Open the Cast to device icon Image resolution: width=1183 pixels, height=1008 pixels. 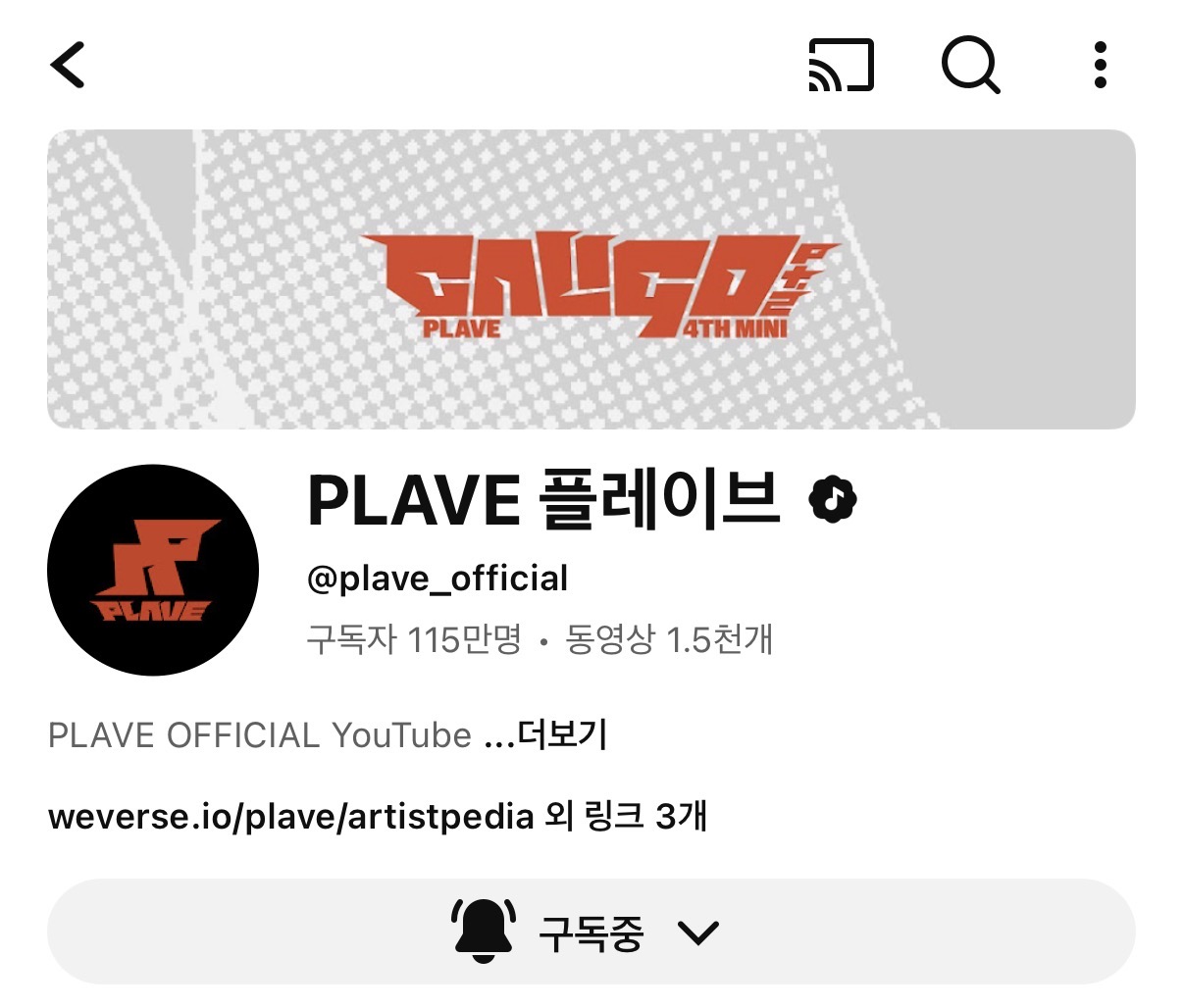pos(841,66)
